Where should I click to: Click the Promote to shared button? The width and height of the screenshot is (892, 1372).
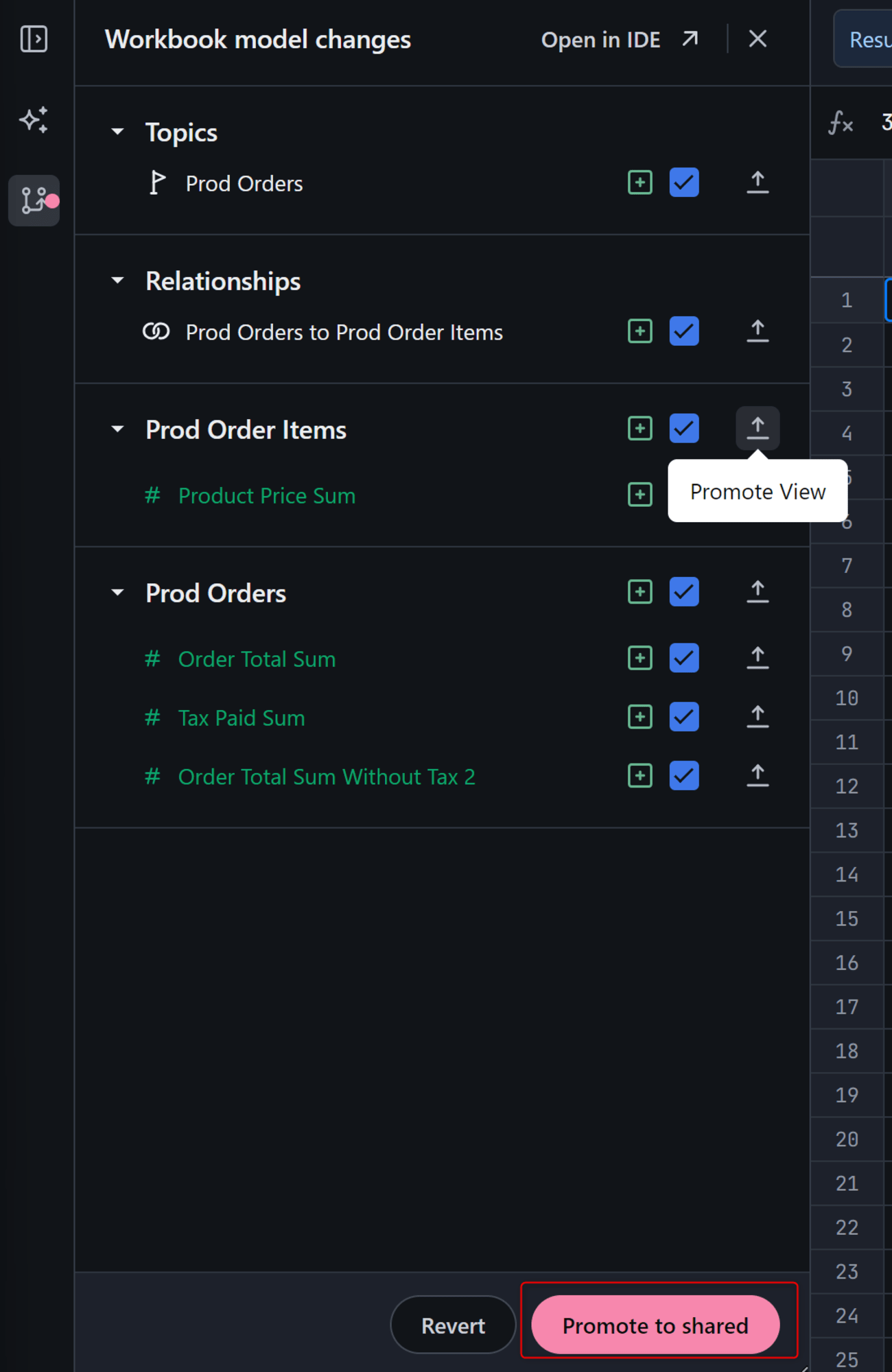click(x=655, y=1325)
